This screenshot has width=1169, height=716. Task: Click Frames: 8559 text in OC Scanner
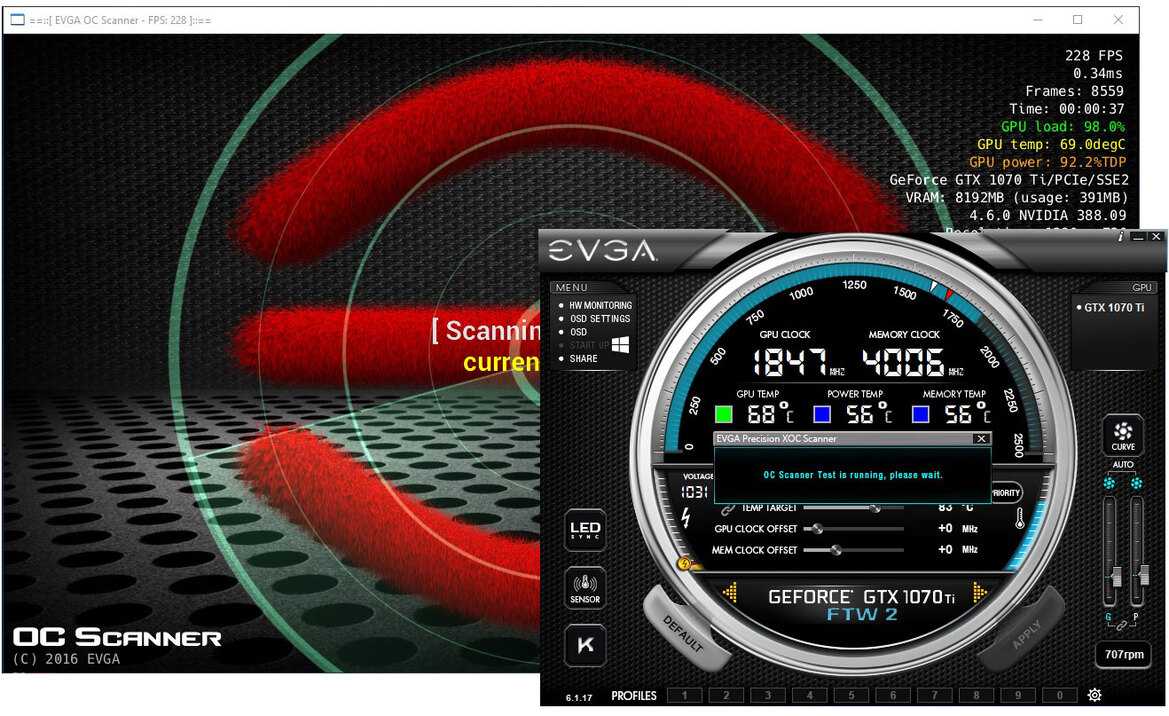point(1074,91)
